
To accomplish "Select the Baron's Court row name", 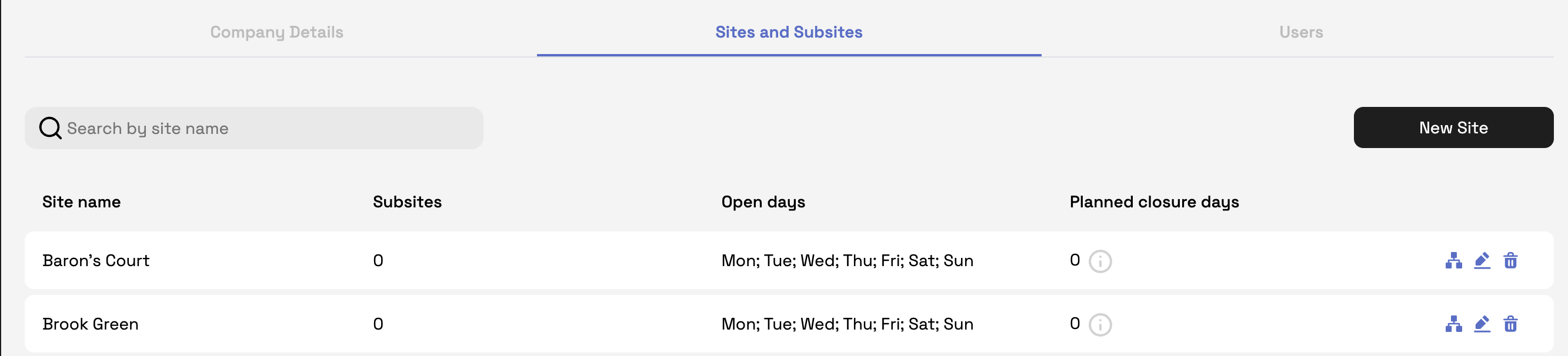I will tap(95, 261).
